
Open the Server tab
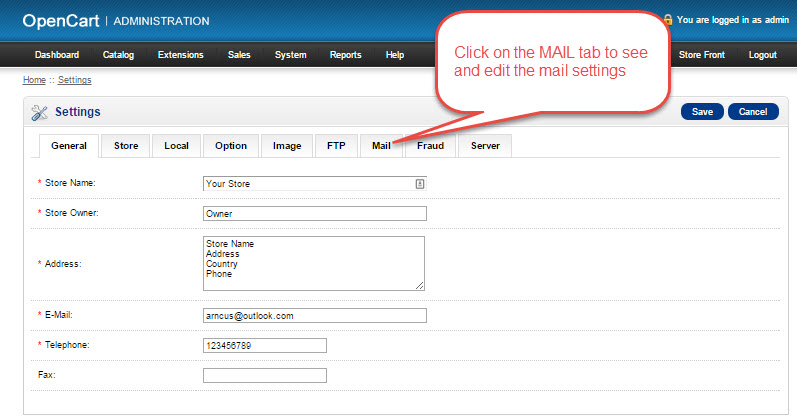485,146
